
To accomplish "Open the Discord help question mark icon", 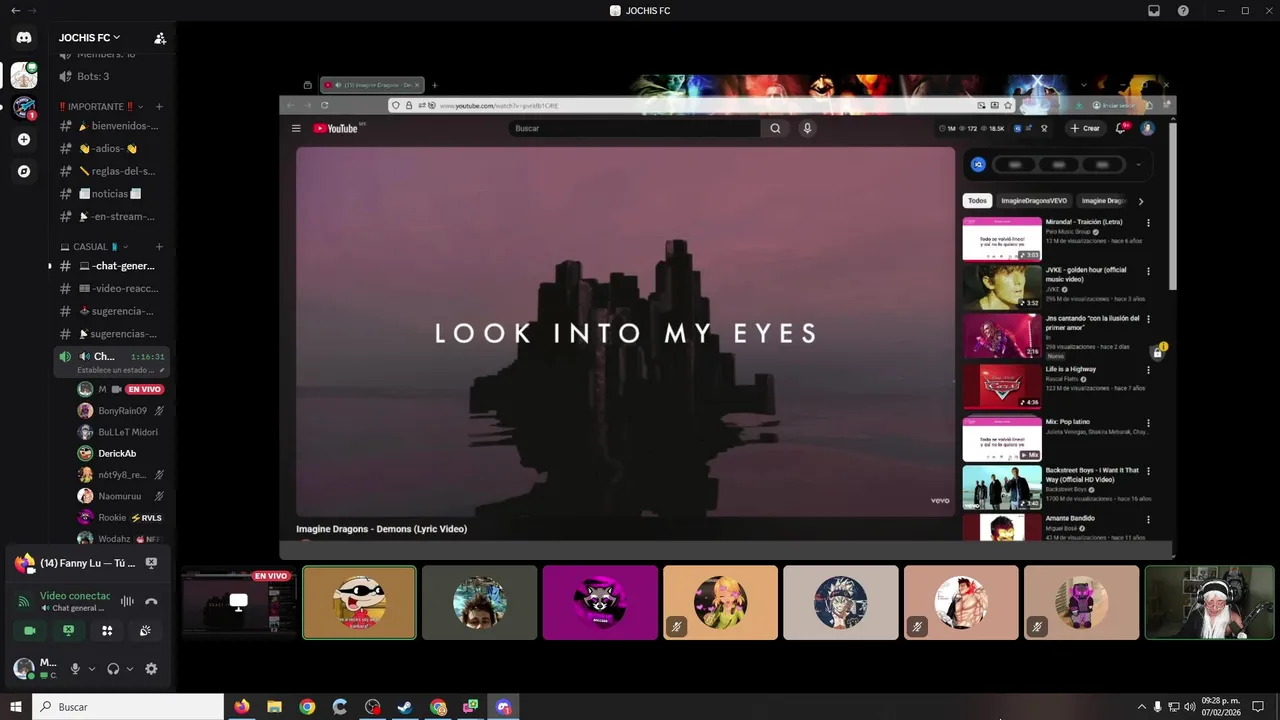I will [1184, 11].
